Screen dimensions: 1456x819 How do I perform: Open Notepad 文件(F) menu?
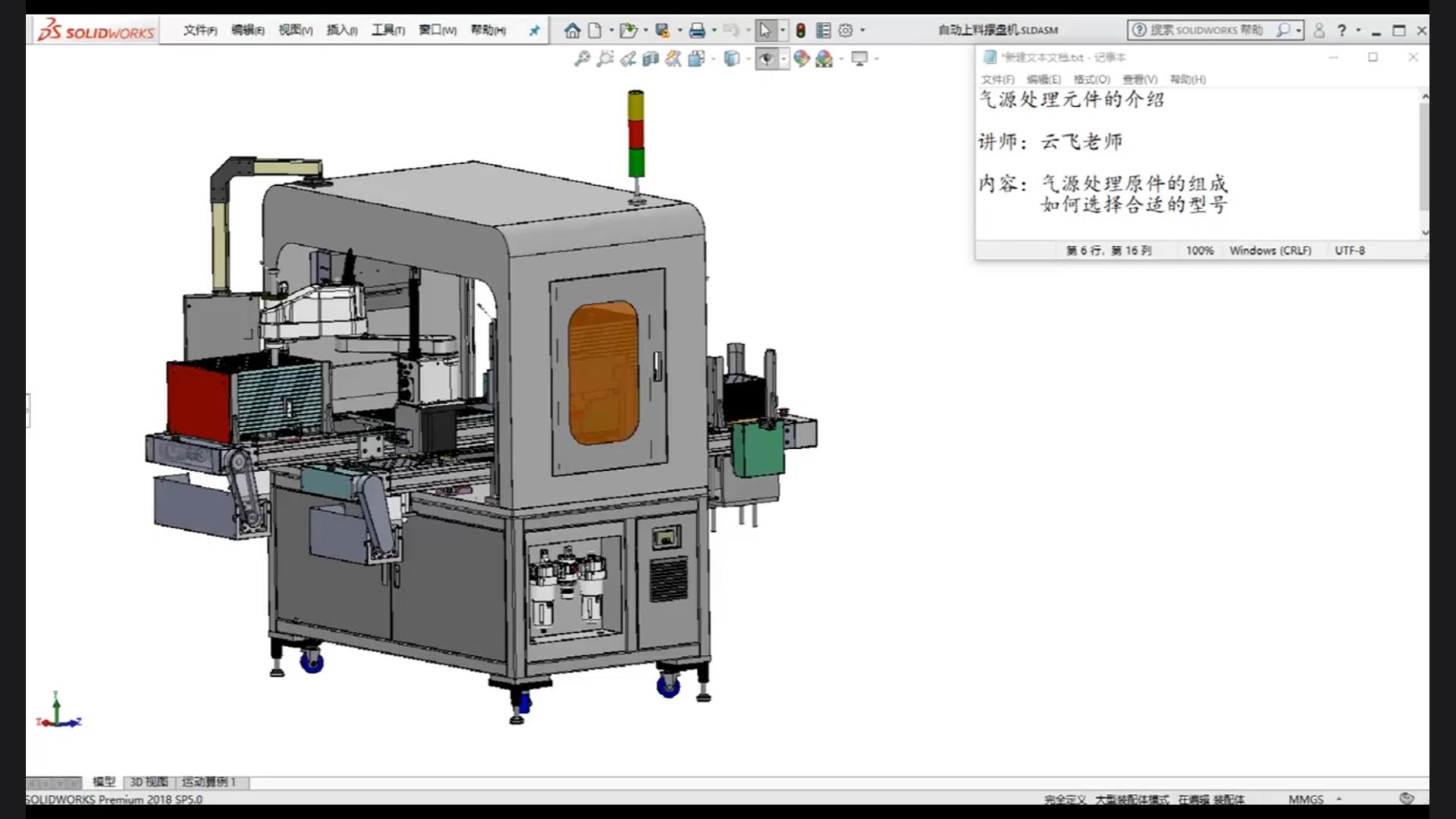998,80
